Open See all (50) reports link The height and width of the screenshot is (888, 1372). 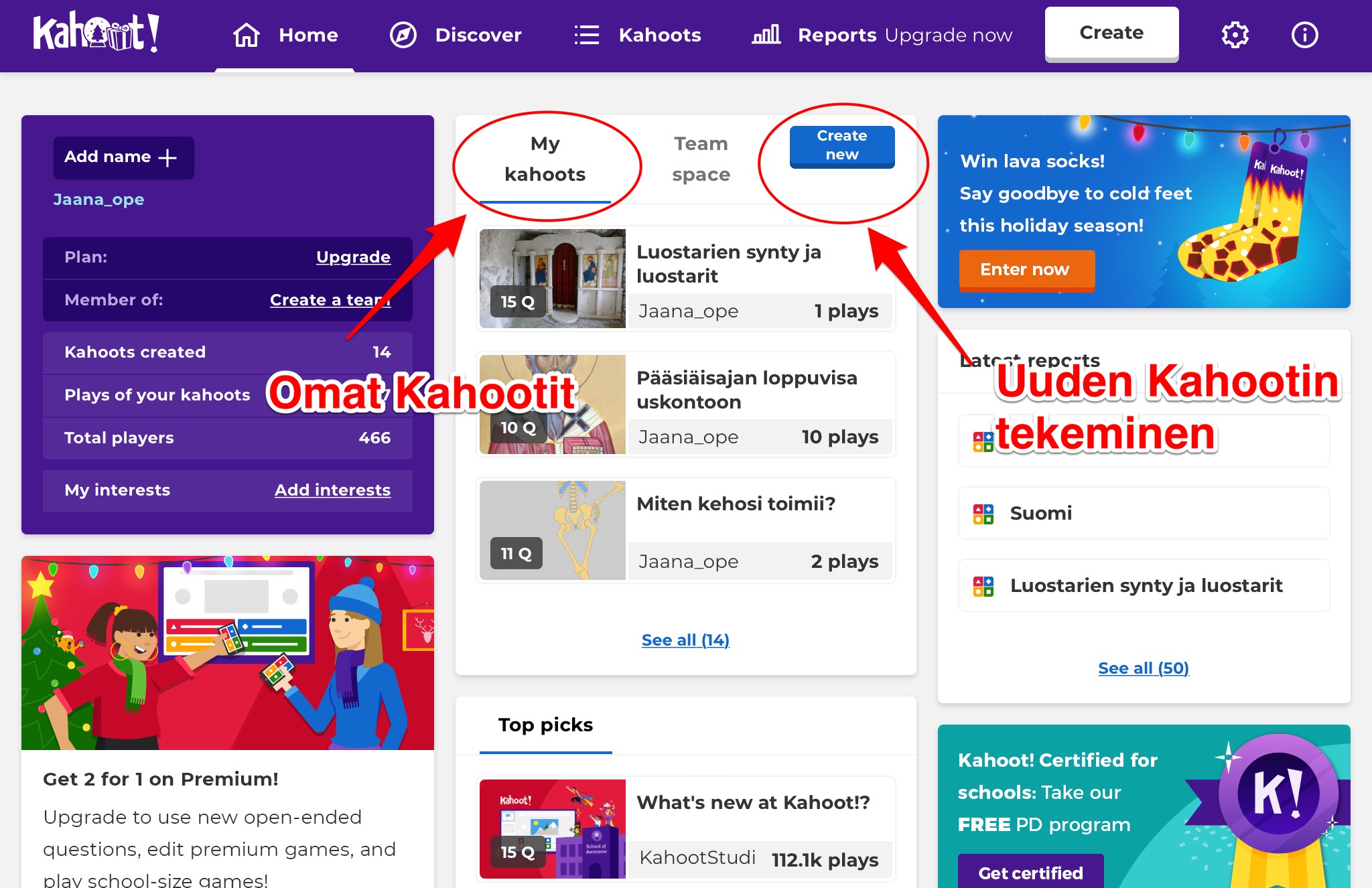(x=1143, y=668)
